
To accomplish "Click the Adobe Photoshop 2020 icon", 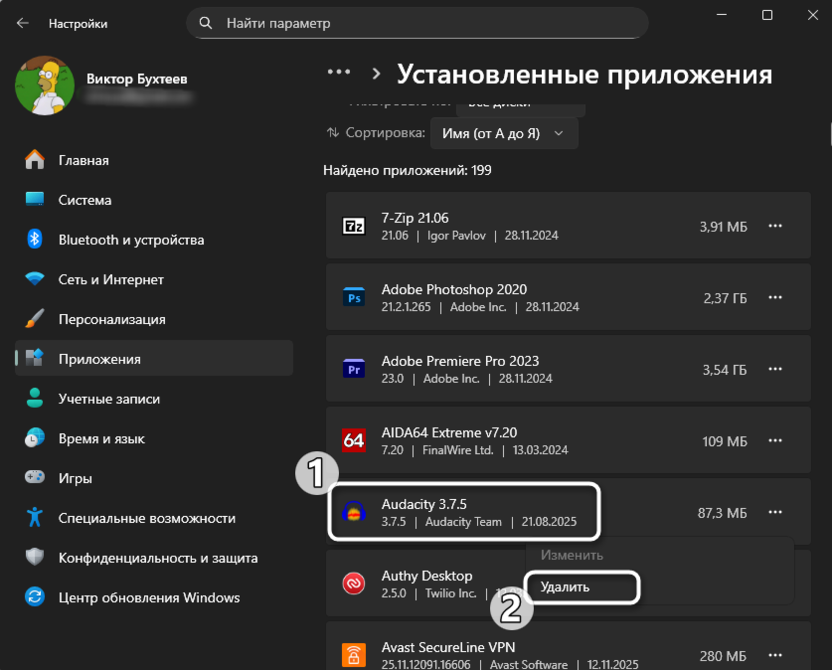I will point(353,297).
